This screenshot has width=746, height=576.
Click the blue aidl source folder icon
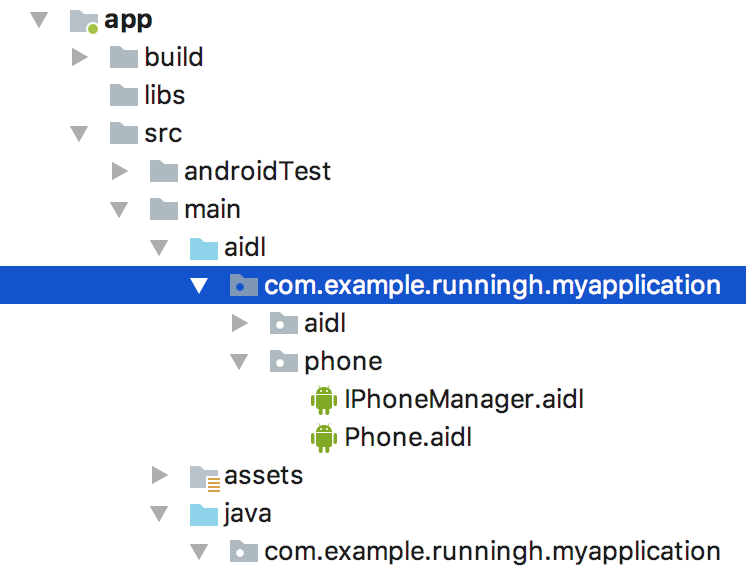tap(204, 248)
